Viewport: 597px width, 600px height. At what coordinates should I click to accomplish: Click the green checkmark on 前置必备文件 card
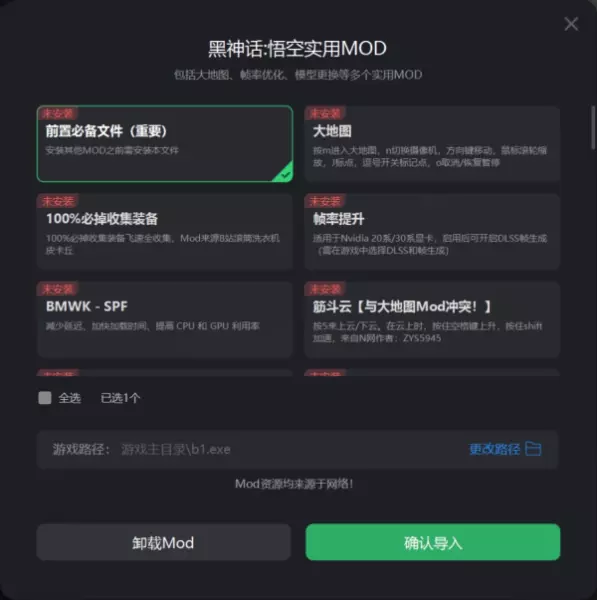[x=285, y=174]
